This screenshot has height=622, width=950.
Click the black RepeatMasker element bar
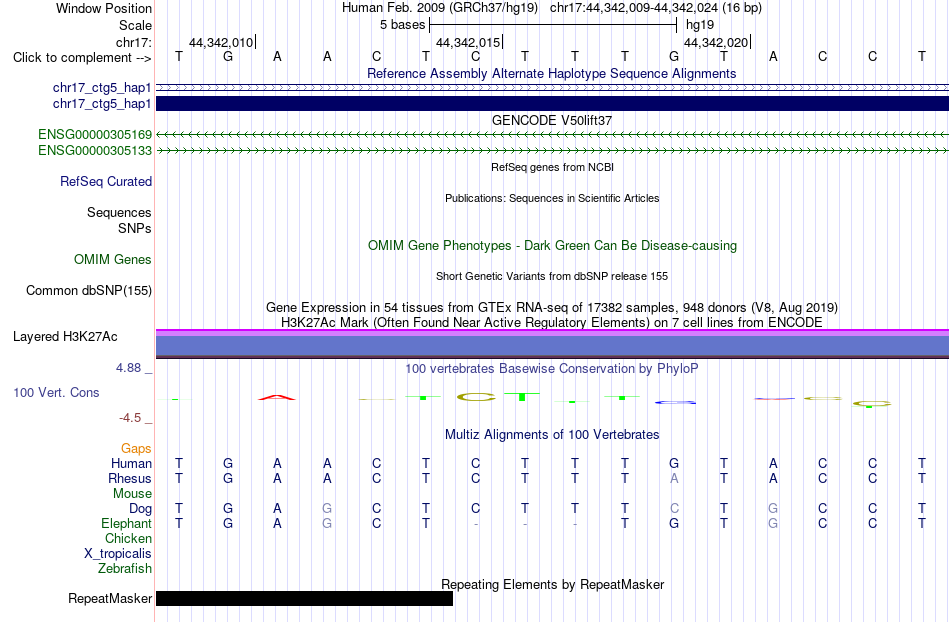point(304,598)
